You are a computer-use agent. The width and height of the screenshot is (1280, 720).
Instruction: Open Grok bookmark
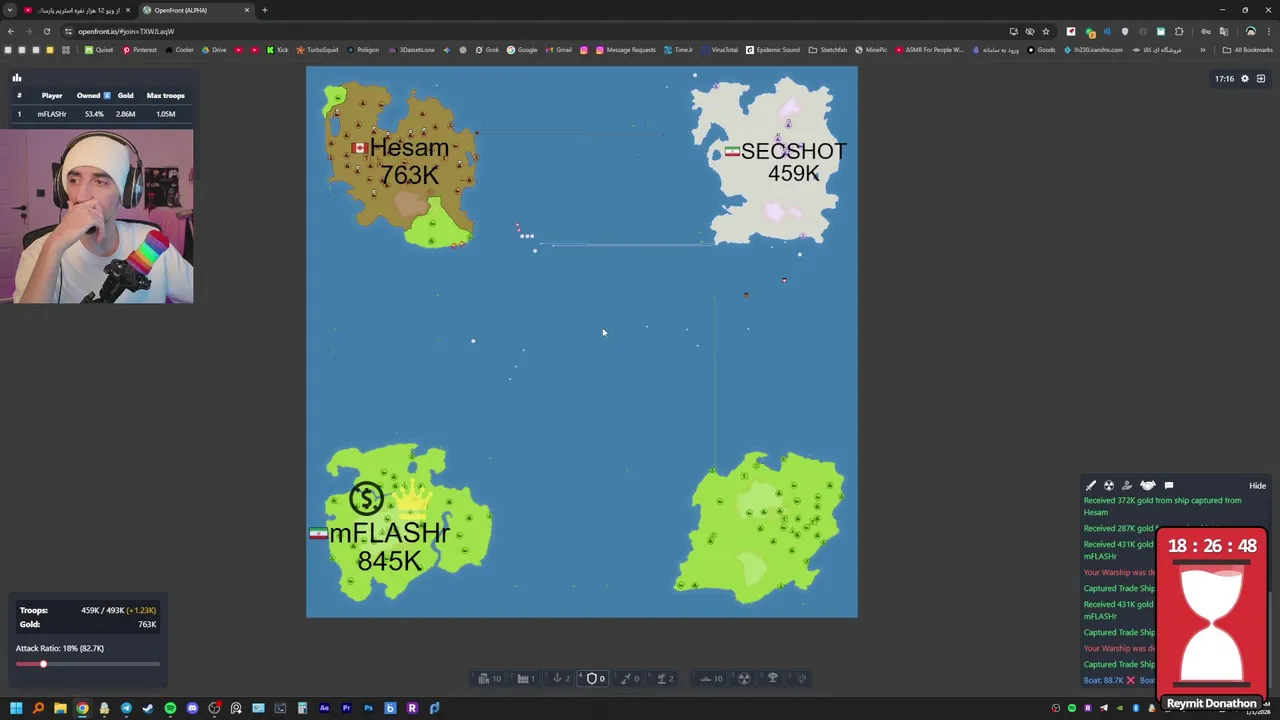[486, 50]
